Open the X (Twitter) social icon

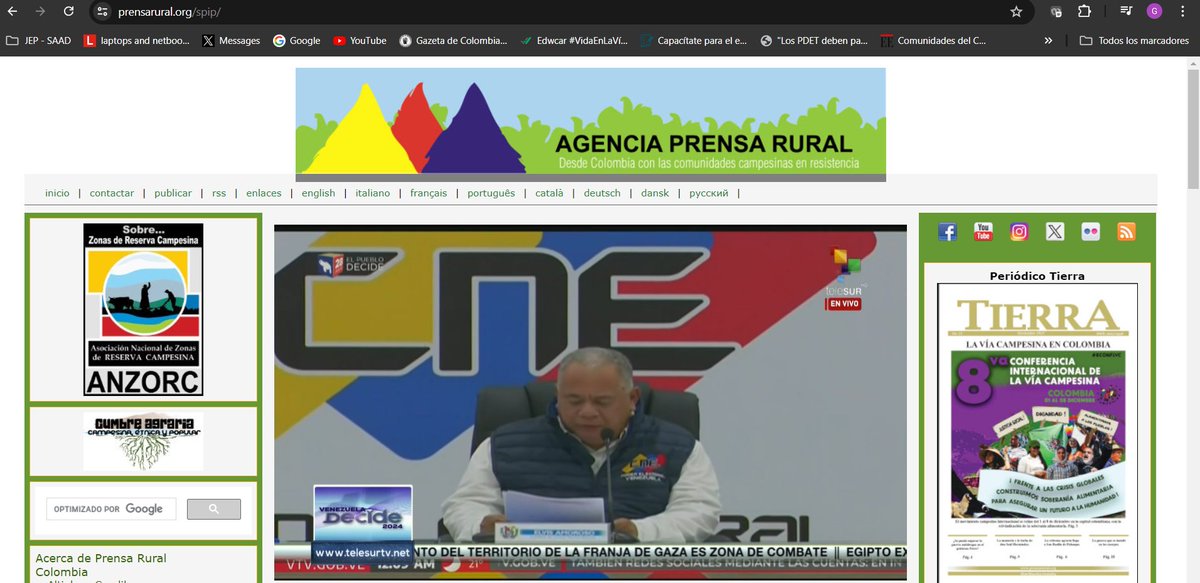pos(1055,232)
